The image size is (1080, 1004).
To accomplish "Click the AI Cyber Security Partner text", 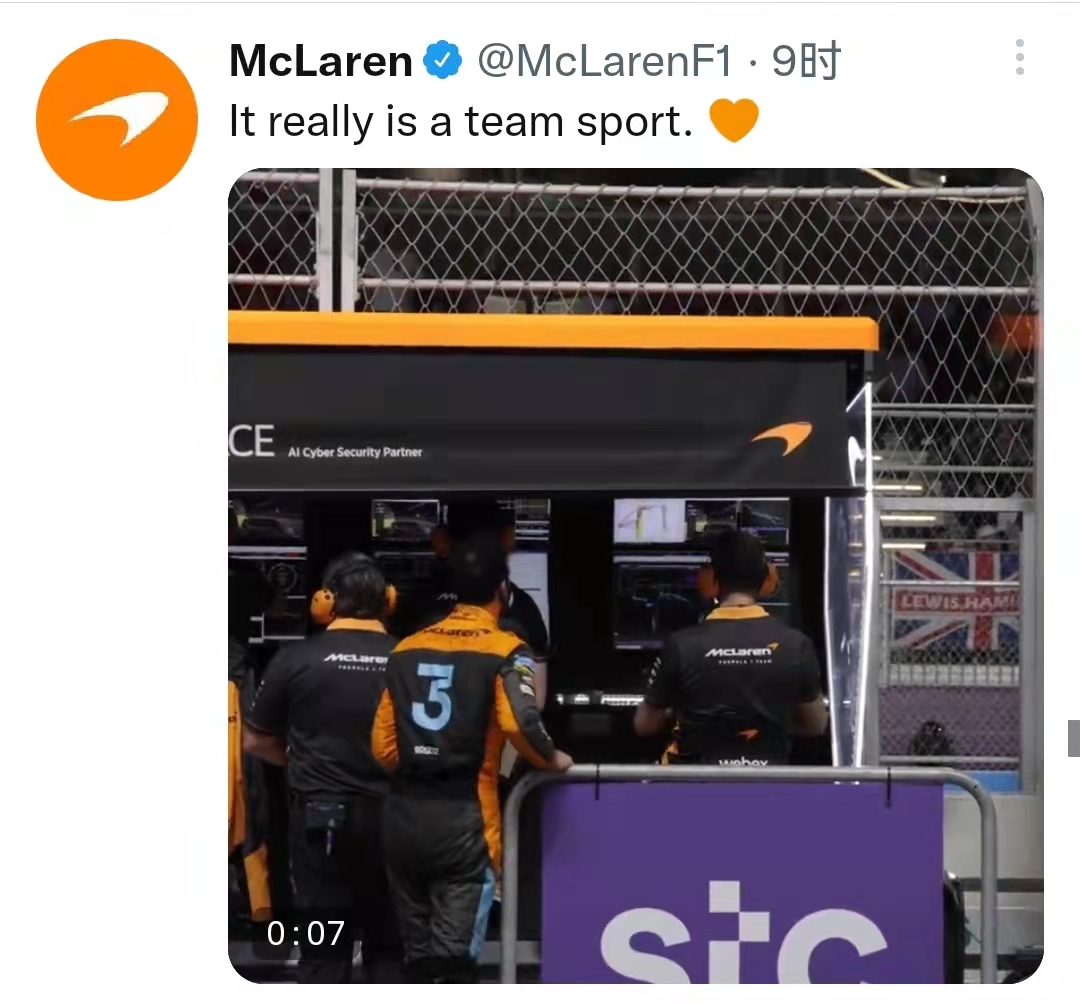I will 355,452.
